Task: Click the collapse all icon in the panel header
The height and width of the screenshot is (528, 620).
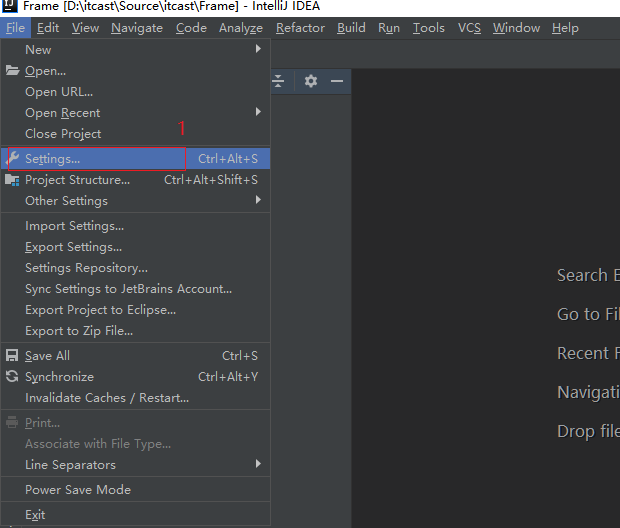Action: (x=279, y=81)
